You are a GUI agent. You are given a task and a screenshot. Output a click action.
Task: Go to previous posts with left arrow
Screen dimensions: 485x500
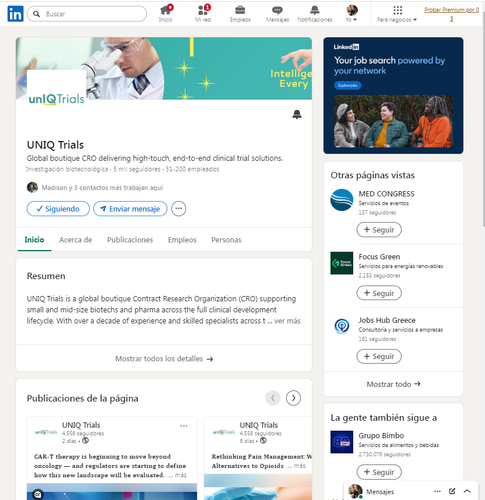[x=273, y=398]
